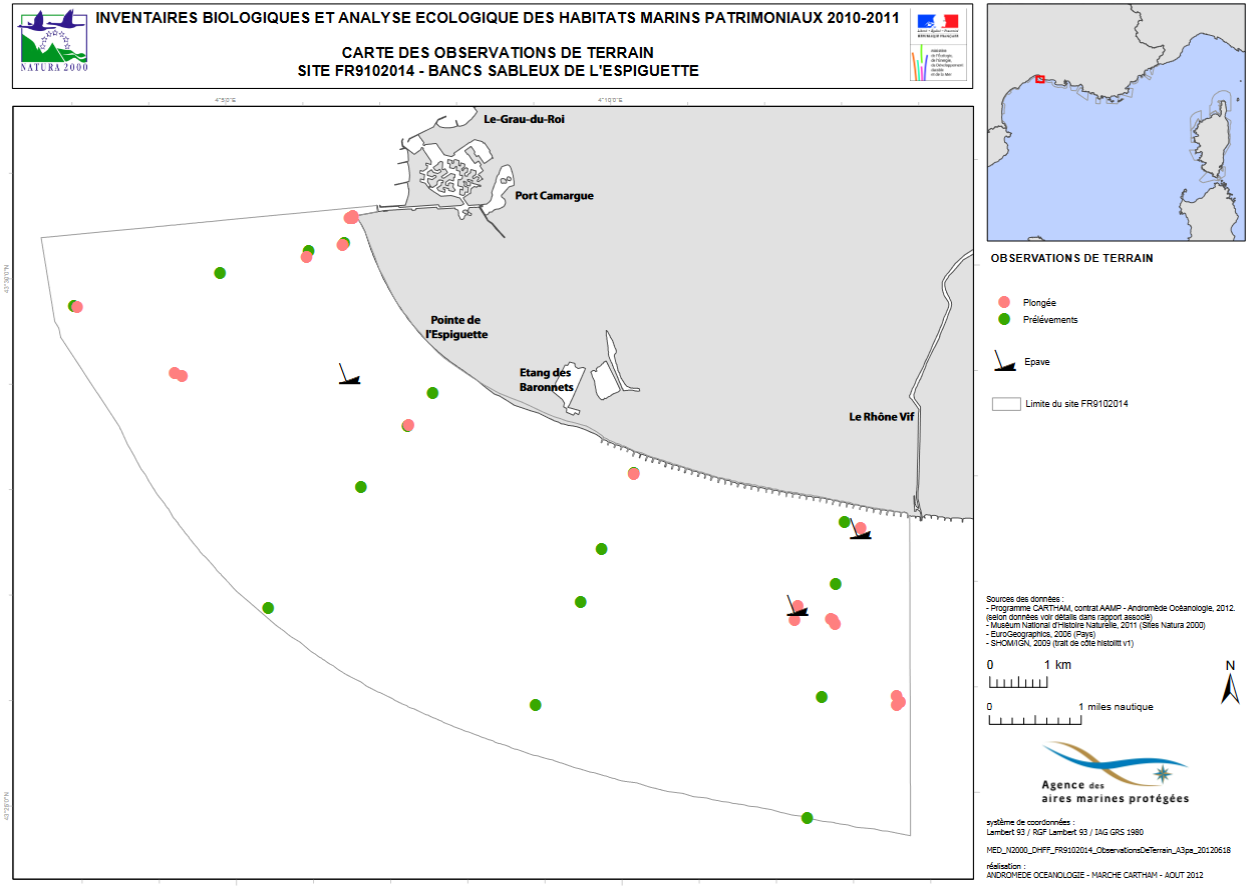Click the southernmost green sampling dot
The image size is (1253, 889).
(807, 818)
